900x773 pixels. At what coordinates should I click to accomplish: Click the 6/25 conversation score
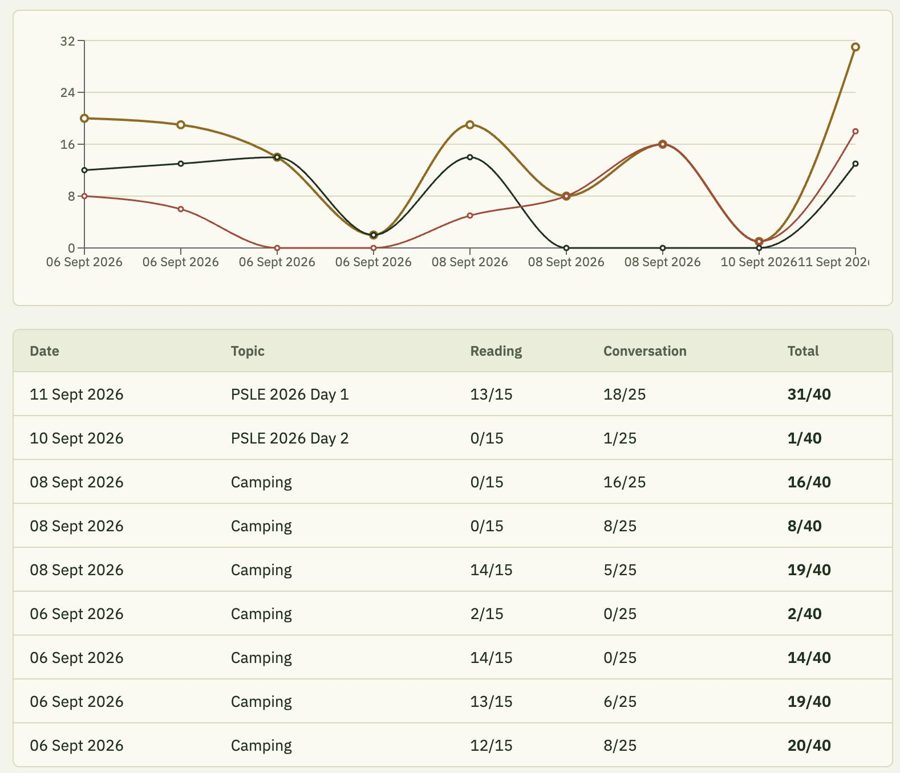[619, 702]
